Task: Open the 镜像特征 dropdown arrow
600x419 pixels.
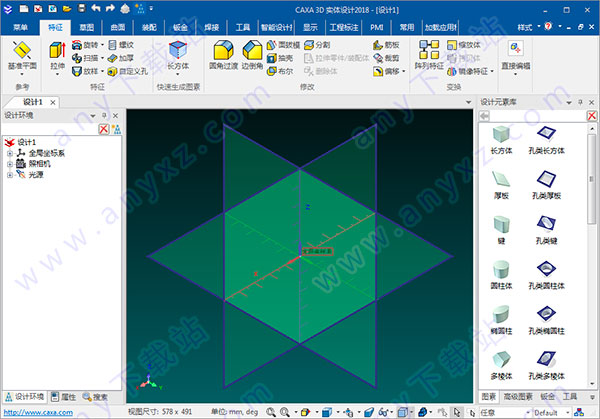Action: coord(492,71)
